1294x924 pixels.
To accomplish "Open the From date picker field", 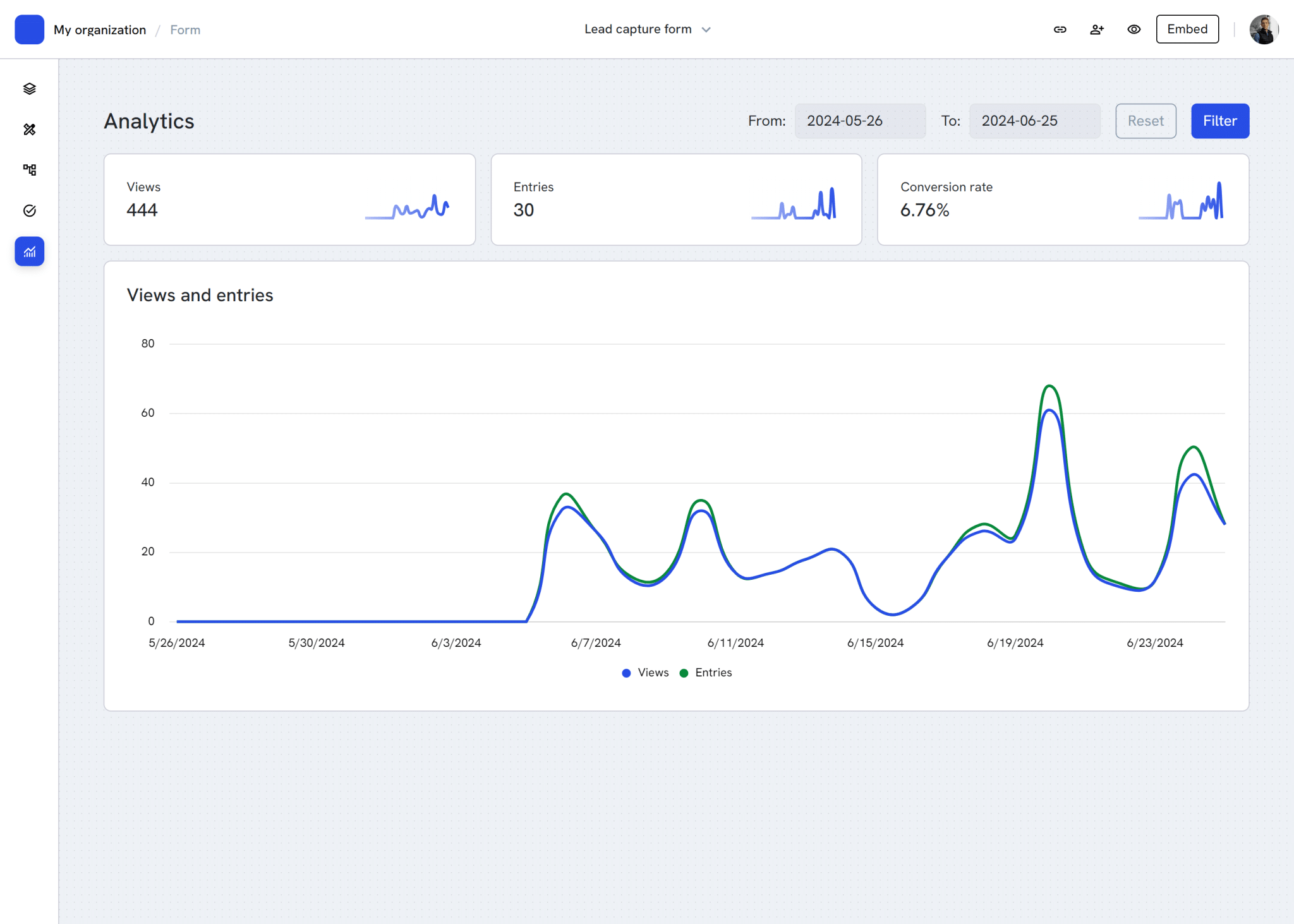I will point(860,121).
